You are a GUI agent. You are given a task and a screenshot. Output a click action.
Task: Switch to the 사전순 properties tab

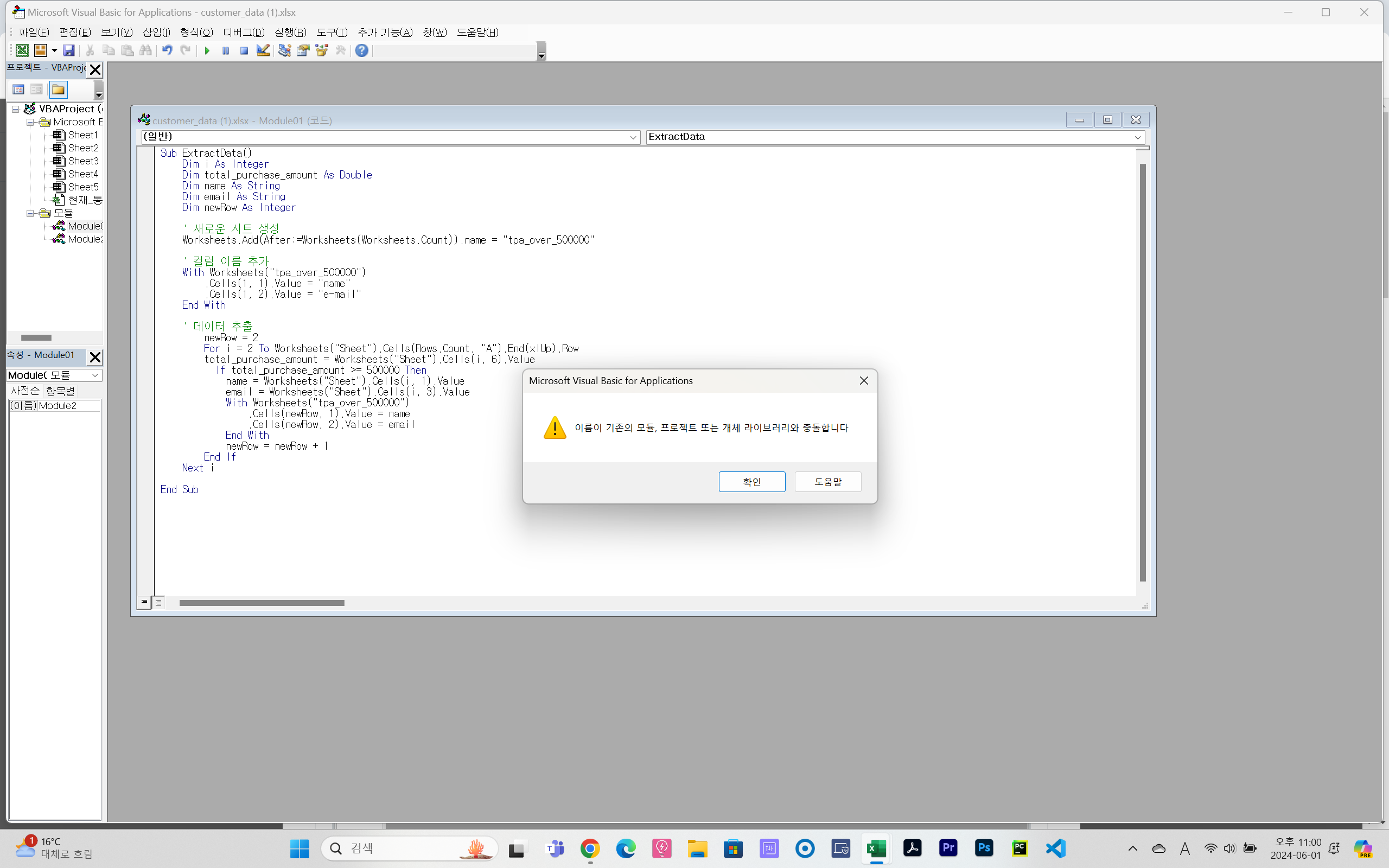26,391
